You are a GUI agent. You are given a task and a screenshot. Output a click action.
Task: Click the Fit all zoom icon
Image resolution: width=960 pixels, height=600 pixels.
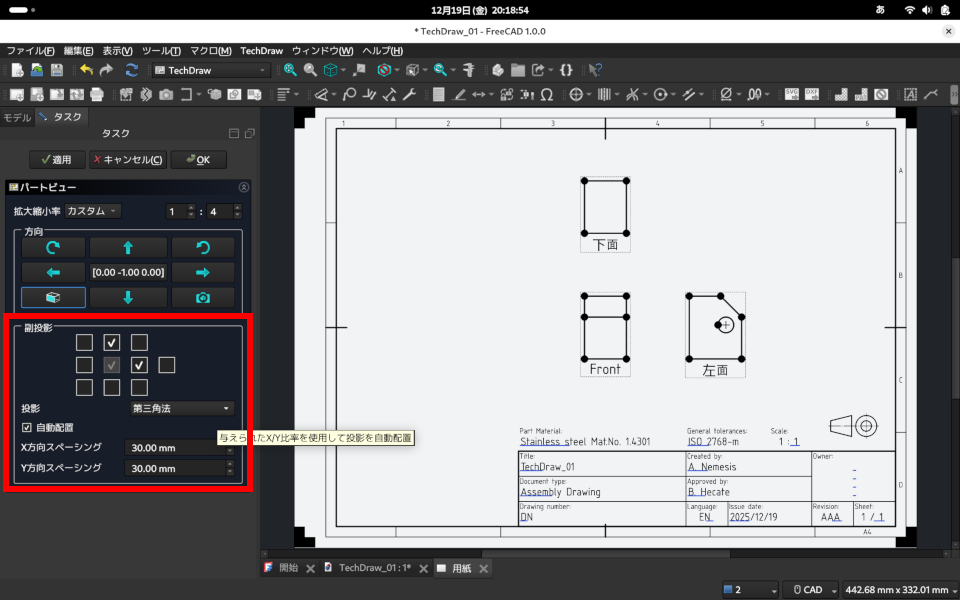tap(290, 70)
